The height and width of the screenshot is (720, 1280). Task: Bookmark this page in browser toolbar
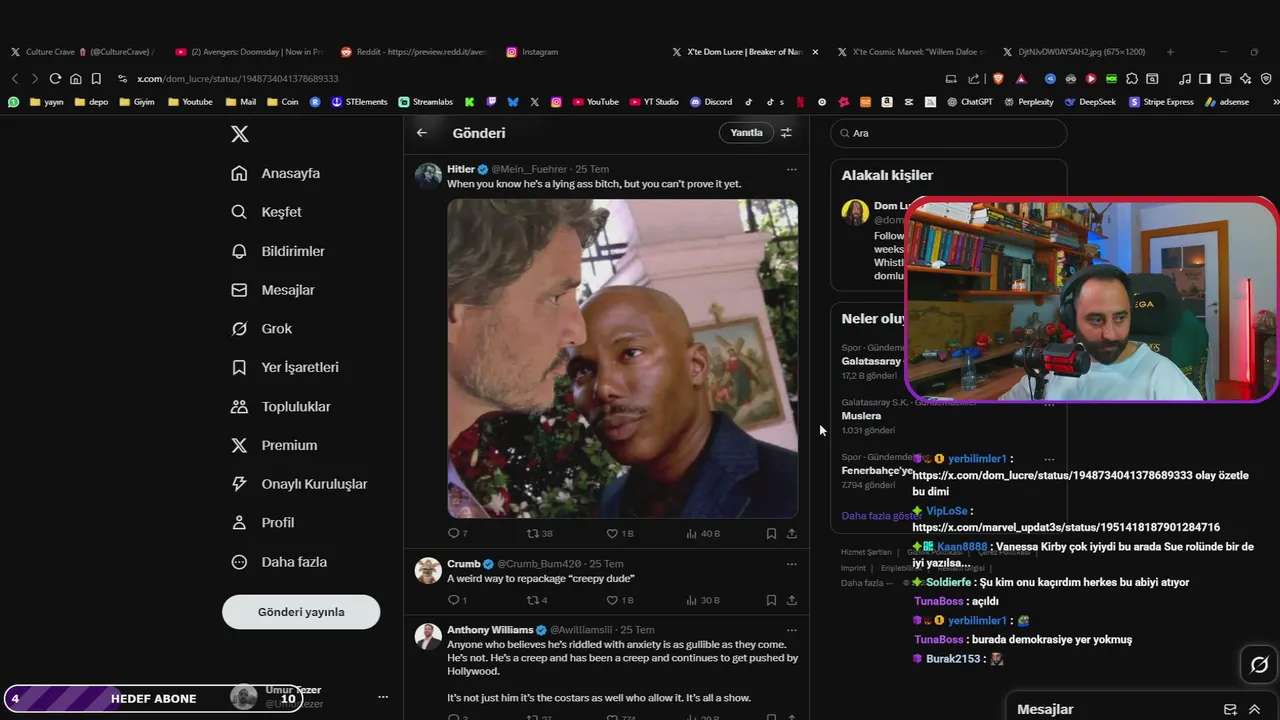(x=96, y=79)
